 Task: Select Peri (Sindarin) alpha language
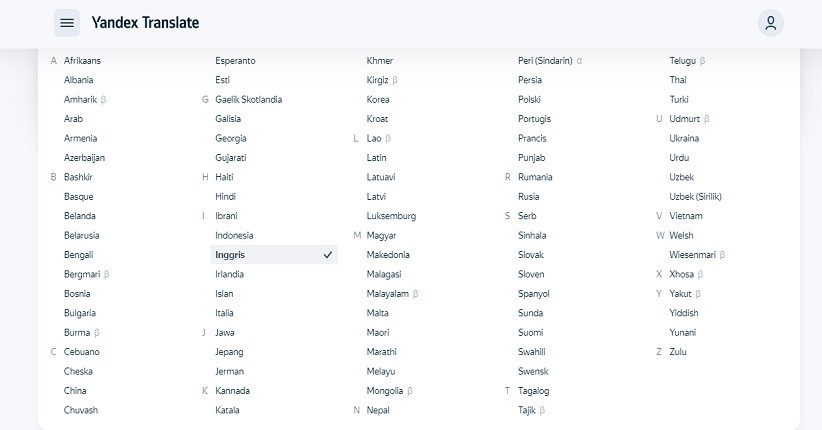click(550, 61)
